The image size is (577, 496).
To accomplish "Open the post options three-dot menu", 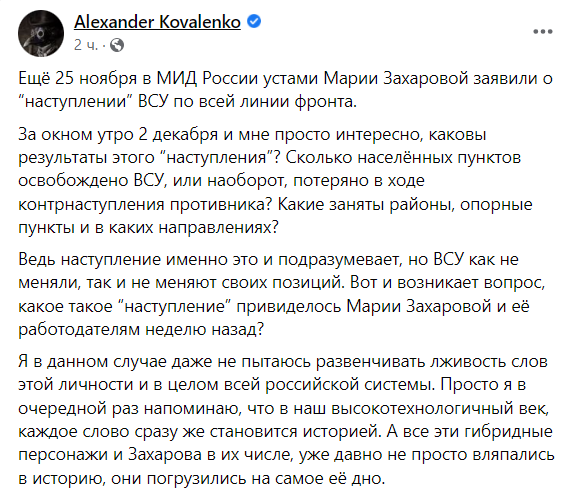I will 543,32.
